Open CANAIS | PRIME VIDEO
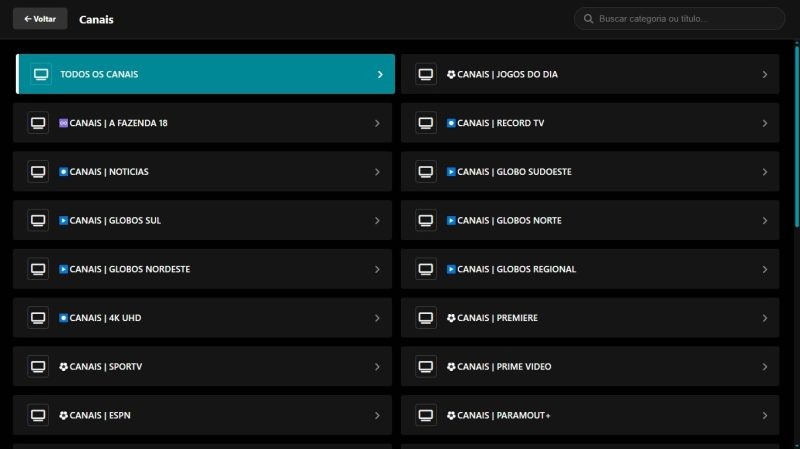This screenshot has height=449, width=800. [590, 366]
